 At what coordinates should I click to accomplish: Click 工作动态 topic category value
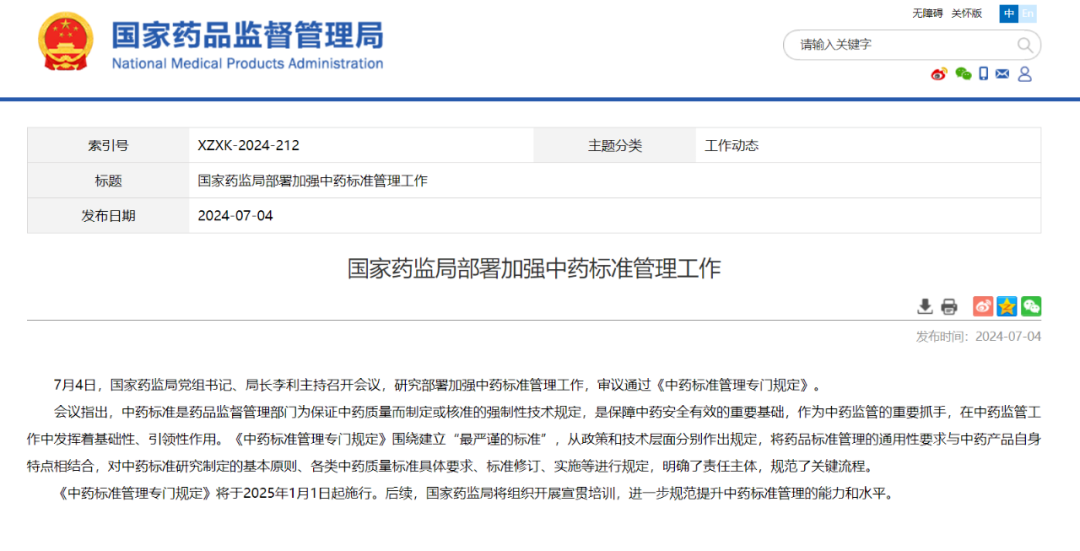(731, 145)
